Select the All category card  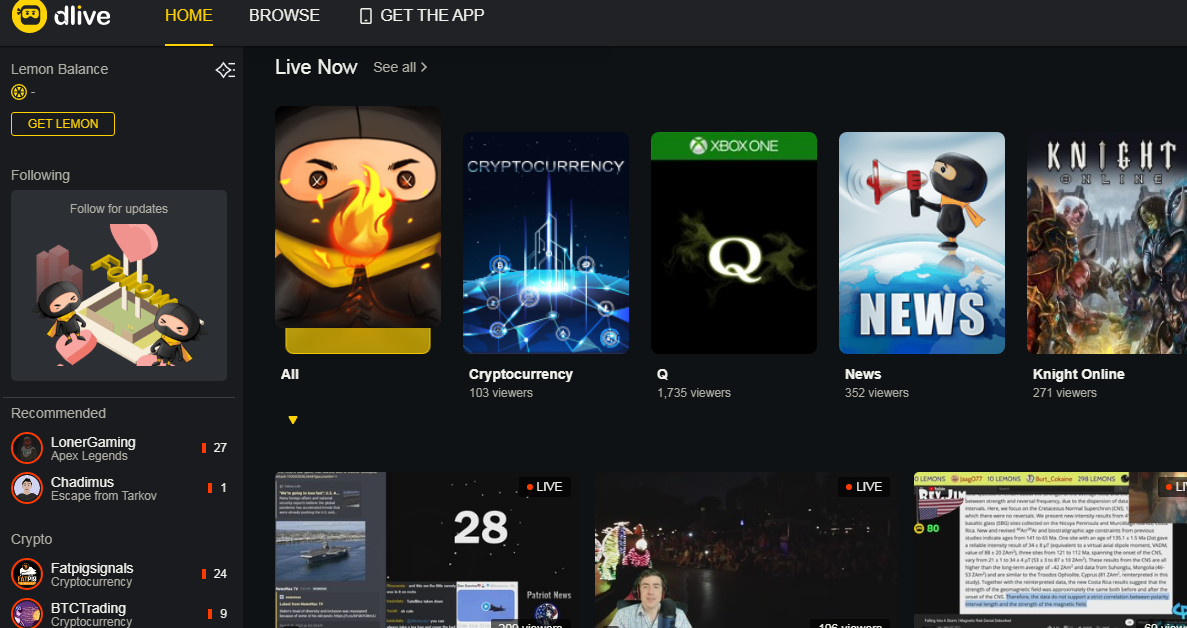(357, 230)
